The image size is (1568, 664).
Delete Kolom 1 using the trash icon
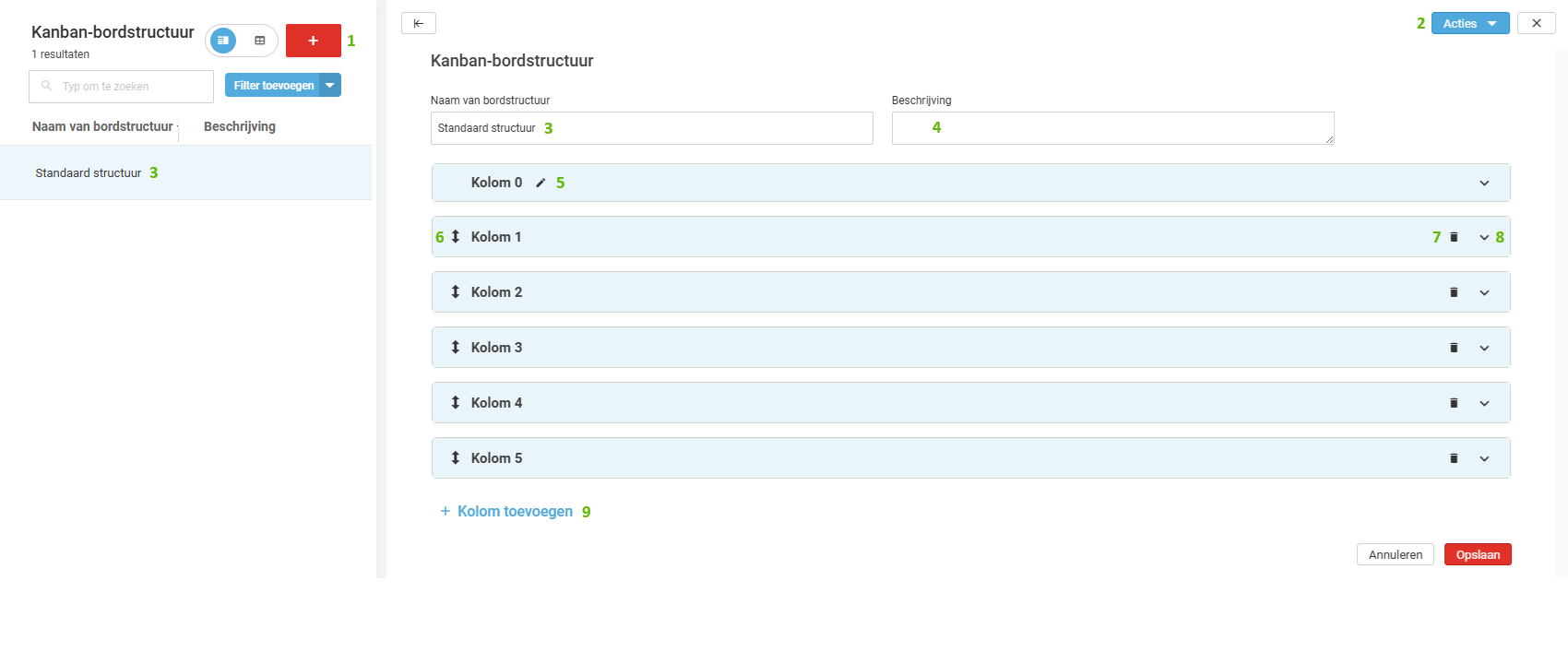pyautogui.click(x=1454, y=237)
